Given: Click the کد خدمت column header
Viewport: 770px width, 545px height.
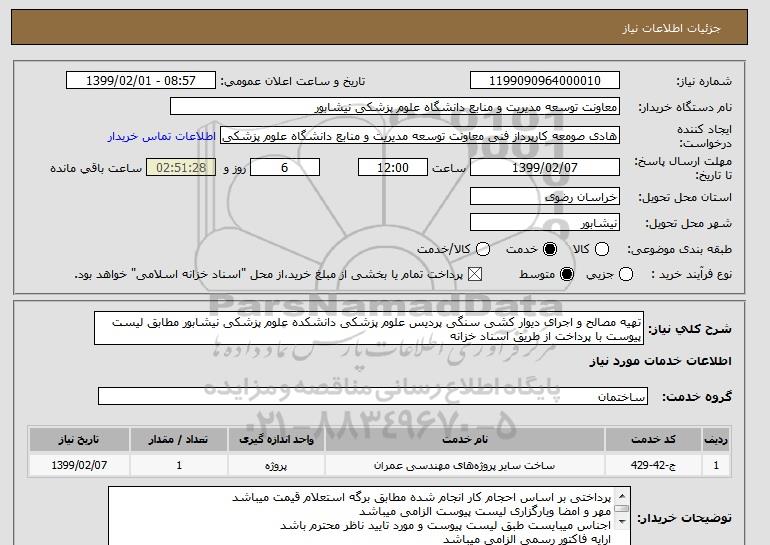Looking at the screenshot, I should click(x=653, y=439).
